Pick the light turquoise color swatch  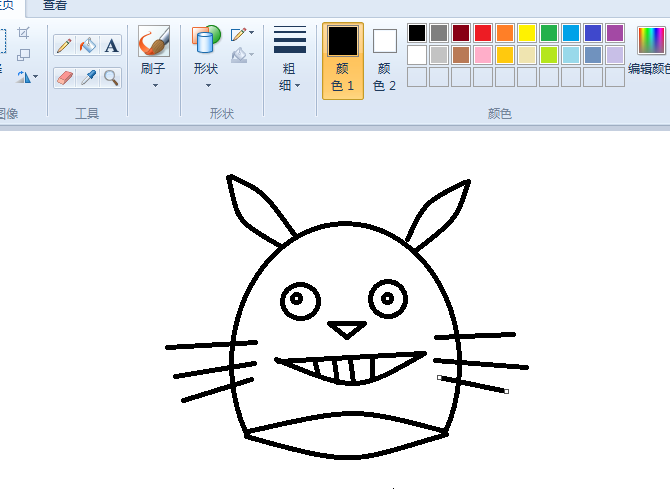tap(571, 55)
